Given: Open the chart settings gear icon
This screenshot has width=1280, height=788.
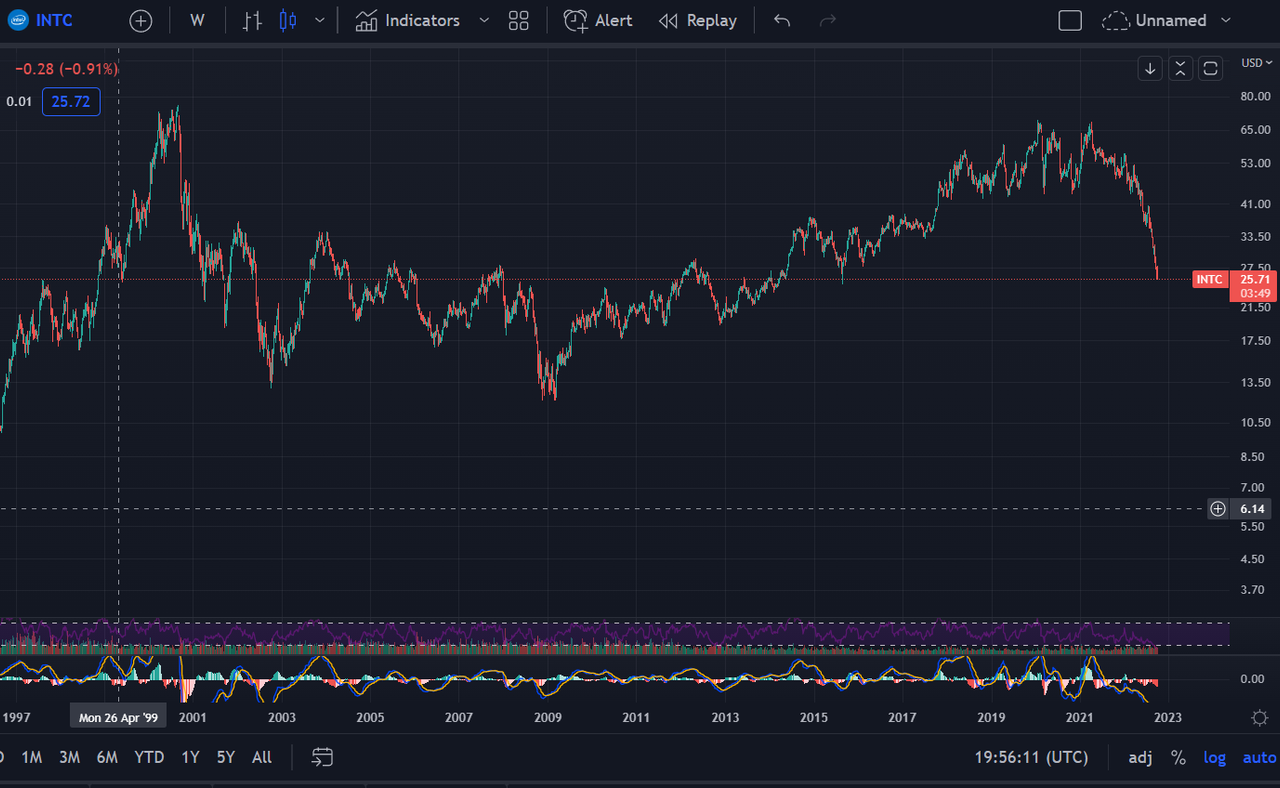Looking at the screenshot, I should (x=1261, y=717).
